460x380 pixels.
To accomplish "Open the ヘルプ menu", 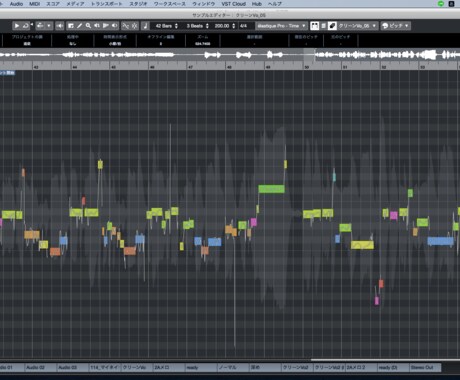I will (275, 4).
